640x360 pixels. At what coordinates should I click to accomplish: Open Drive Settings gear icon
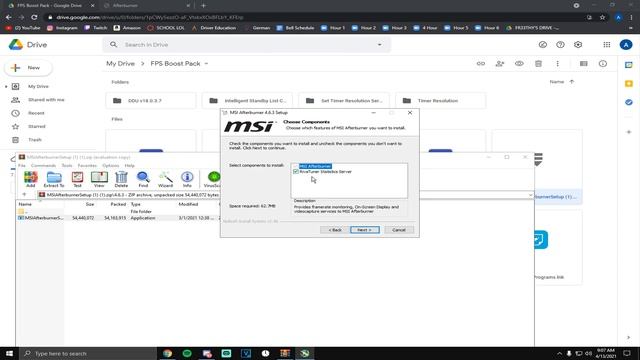578,44
